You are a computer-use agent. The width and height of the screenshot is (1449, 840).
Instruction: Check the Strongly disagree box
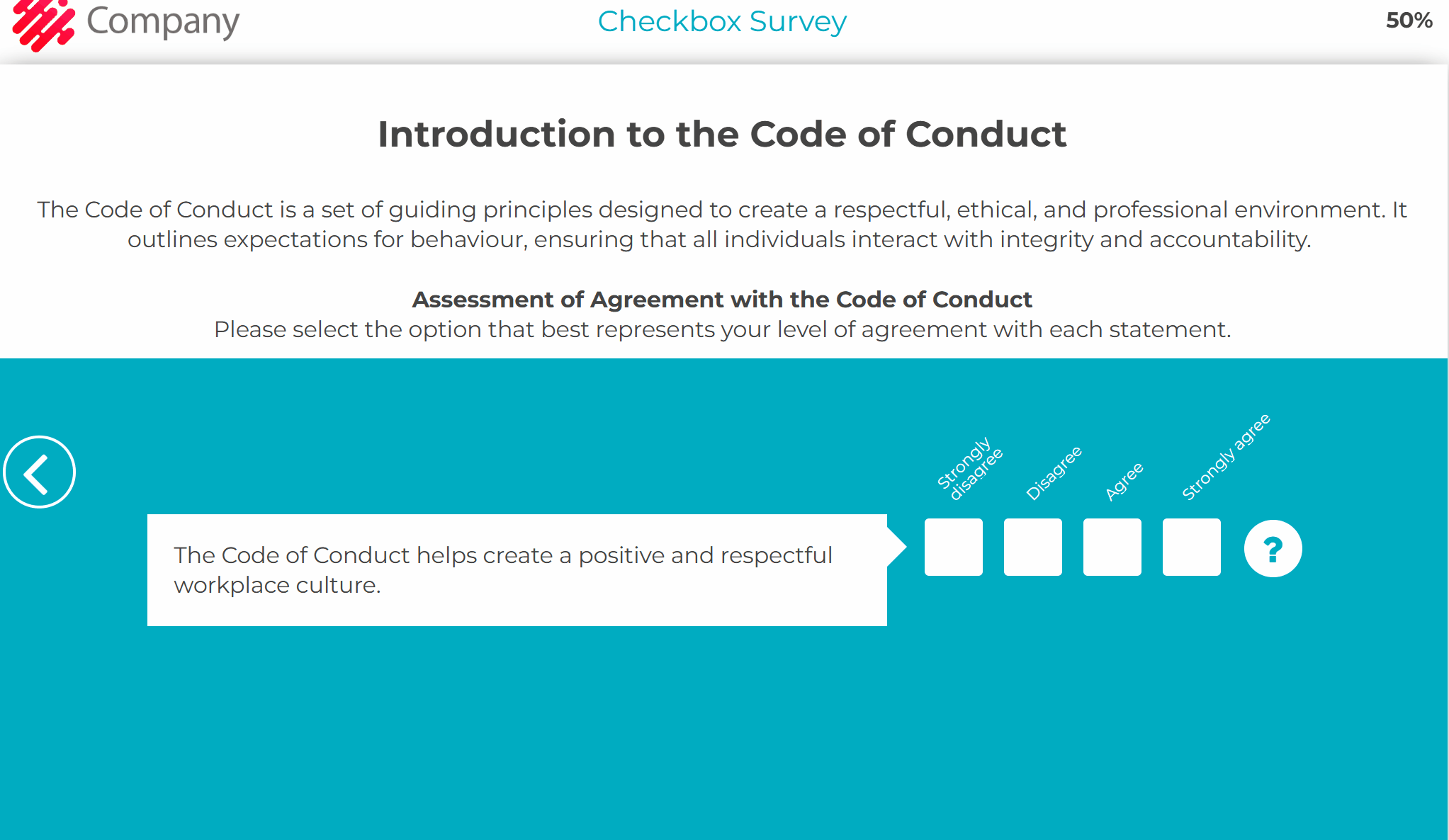pos(953,547)
